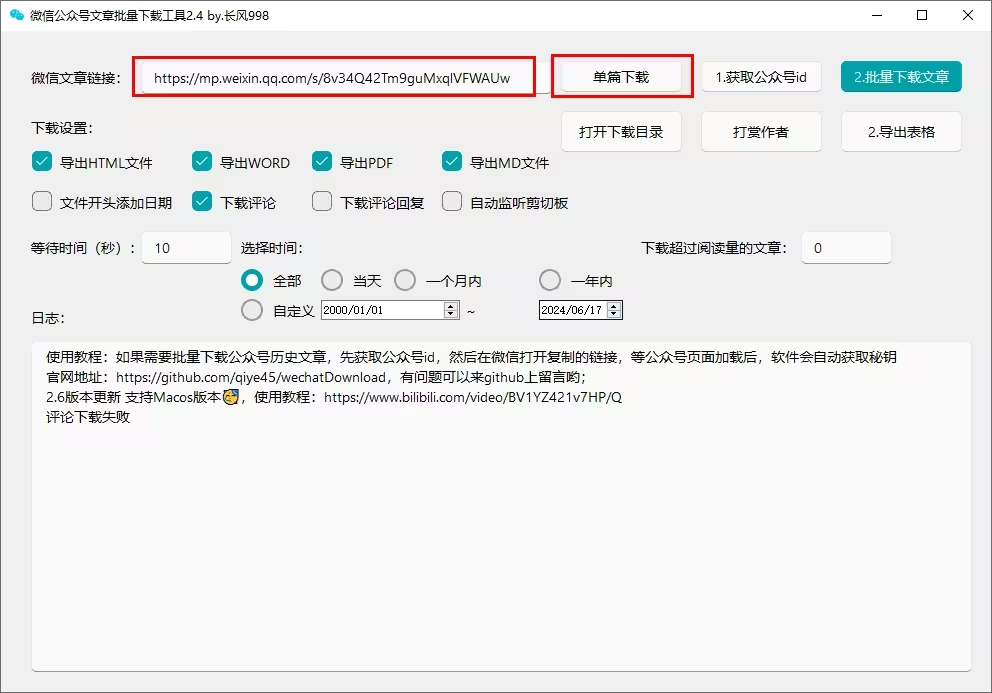Increase start date with up arrow
The image size is (992, 693).
[x=450, y=306]
